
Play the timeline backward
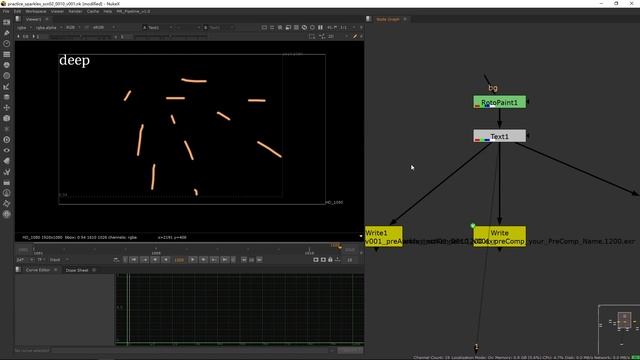coord(166,260)
